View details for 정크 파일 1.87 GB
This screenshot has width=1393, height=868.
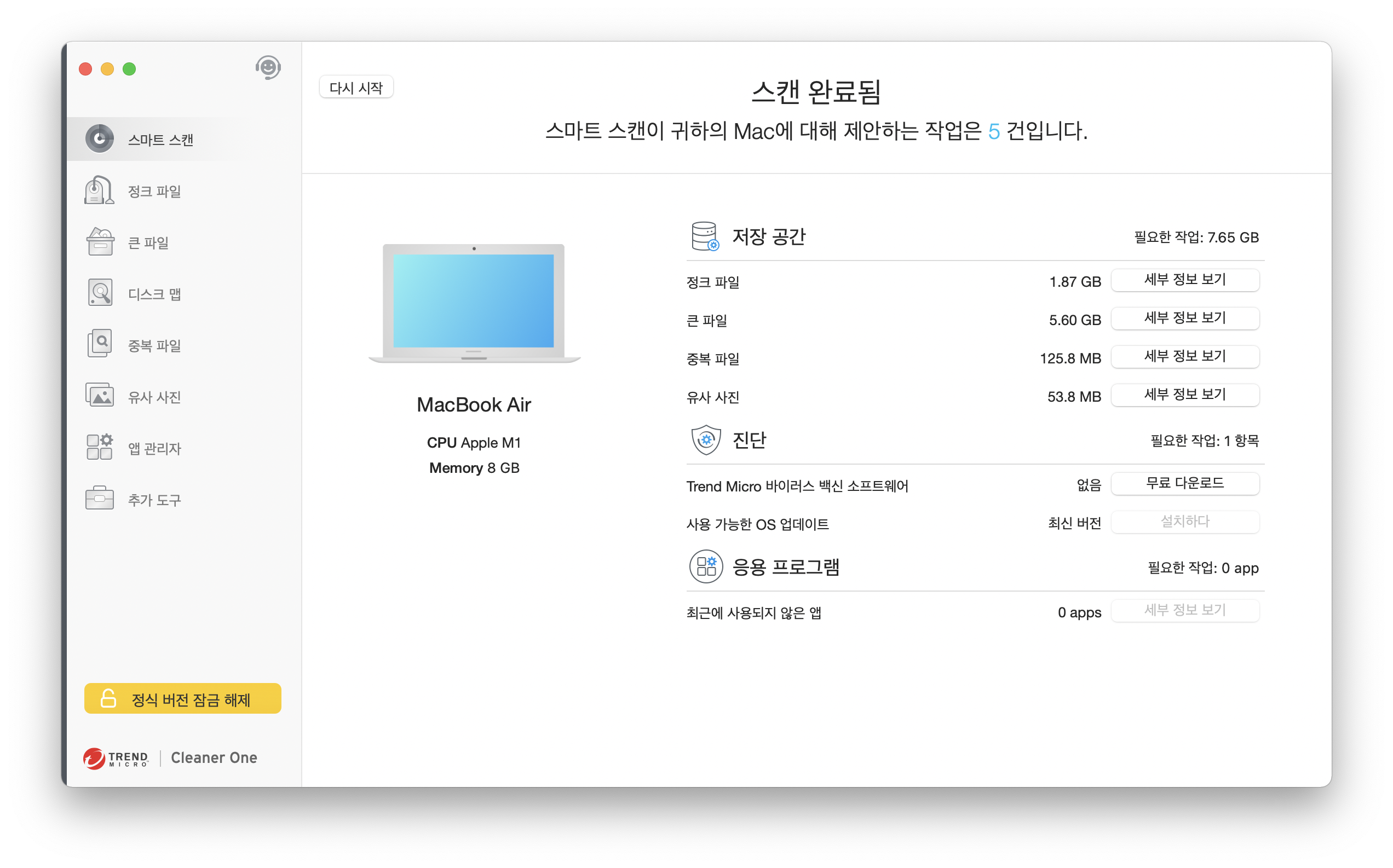[x=1184, y=280]
